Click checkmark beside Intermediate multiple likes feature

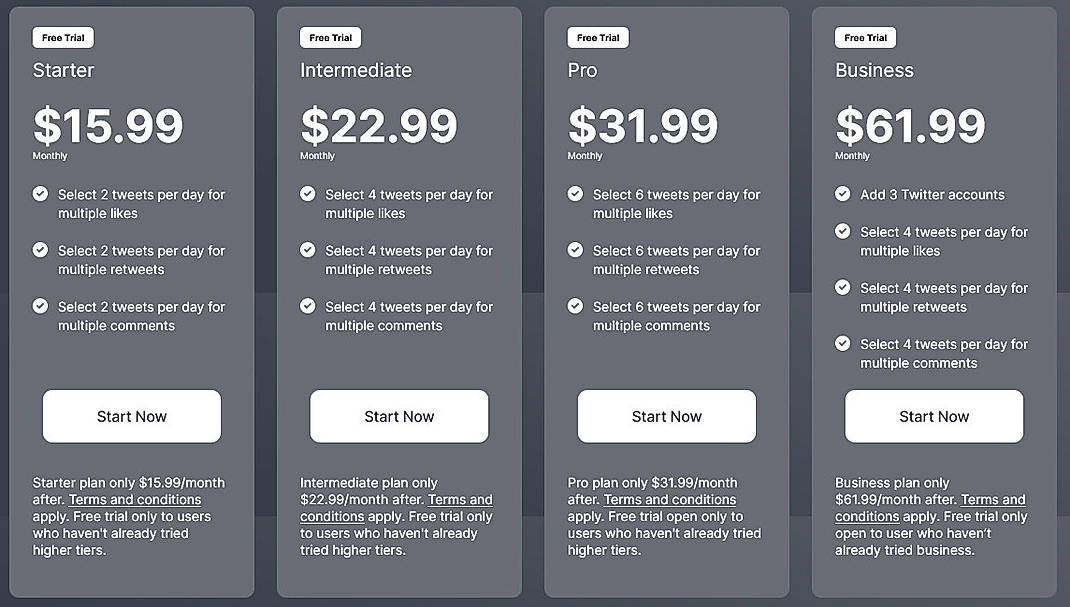(308, 194)
